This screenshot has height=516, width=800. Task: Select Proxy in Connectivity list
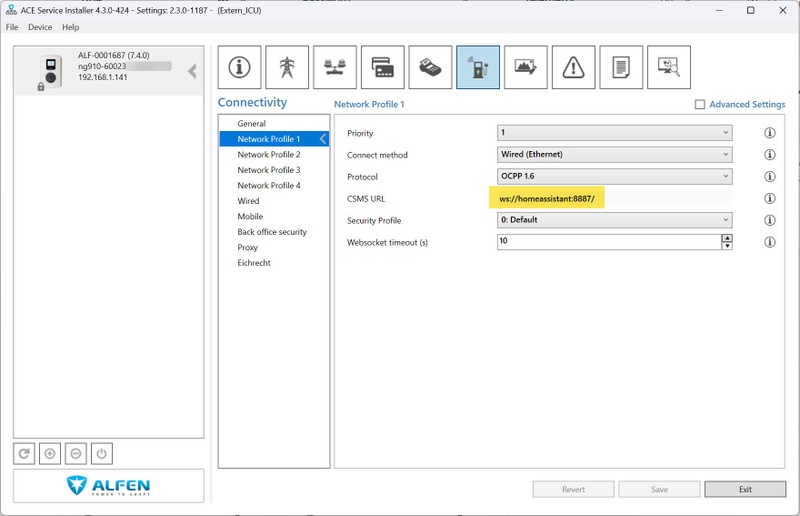274,247
